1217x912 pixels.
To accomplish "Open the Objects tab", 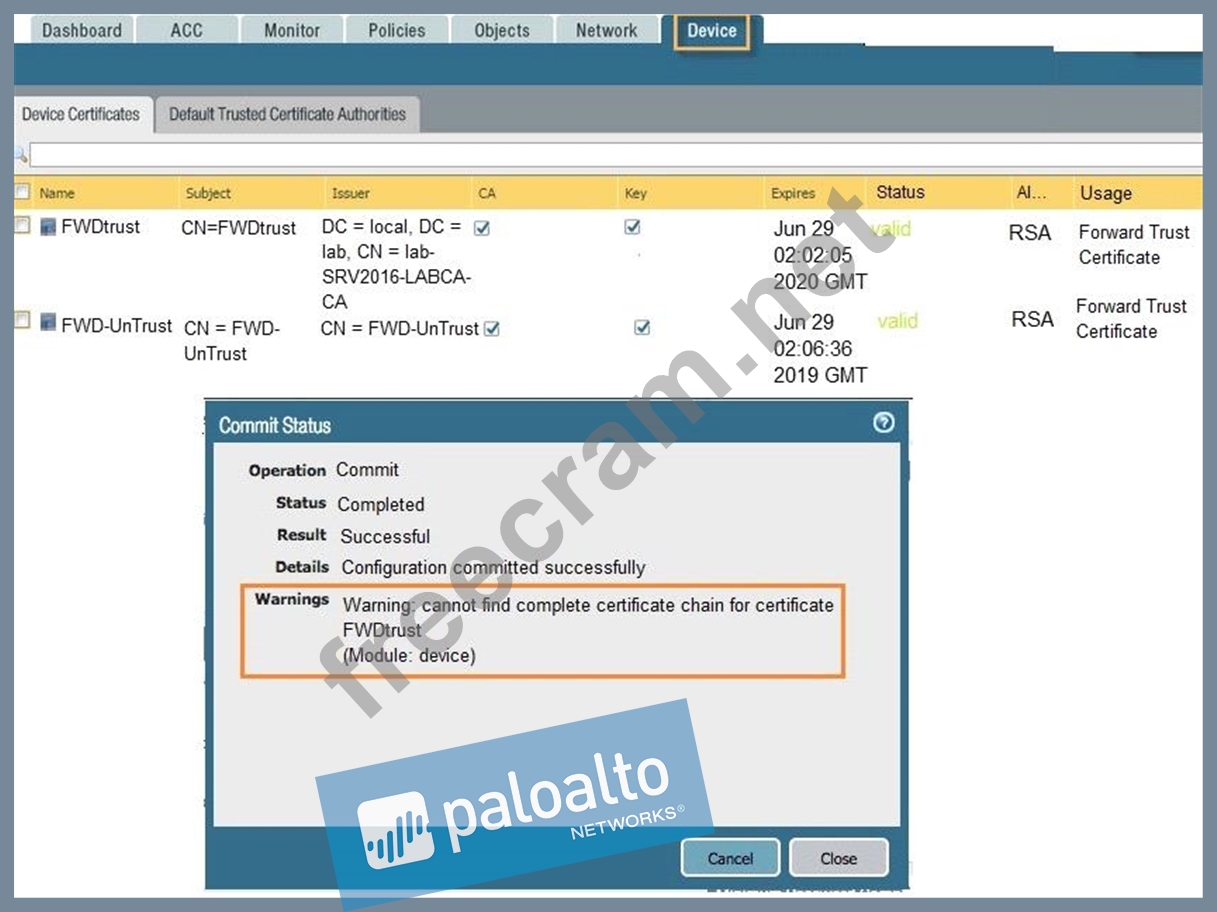I will [x=502, y=31].
